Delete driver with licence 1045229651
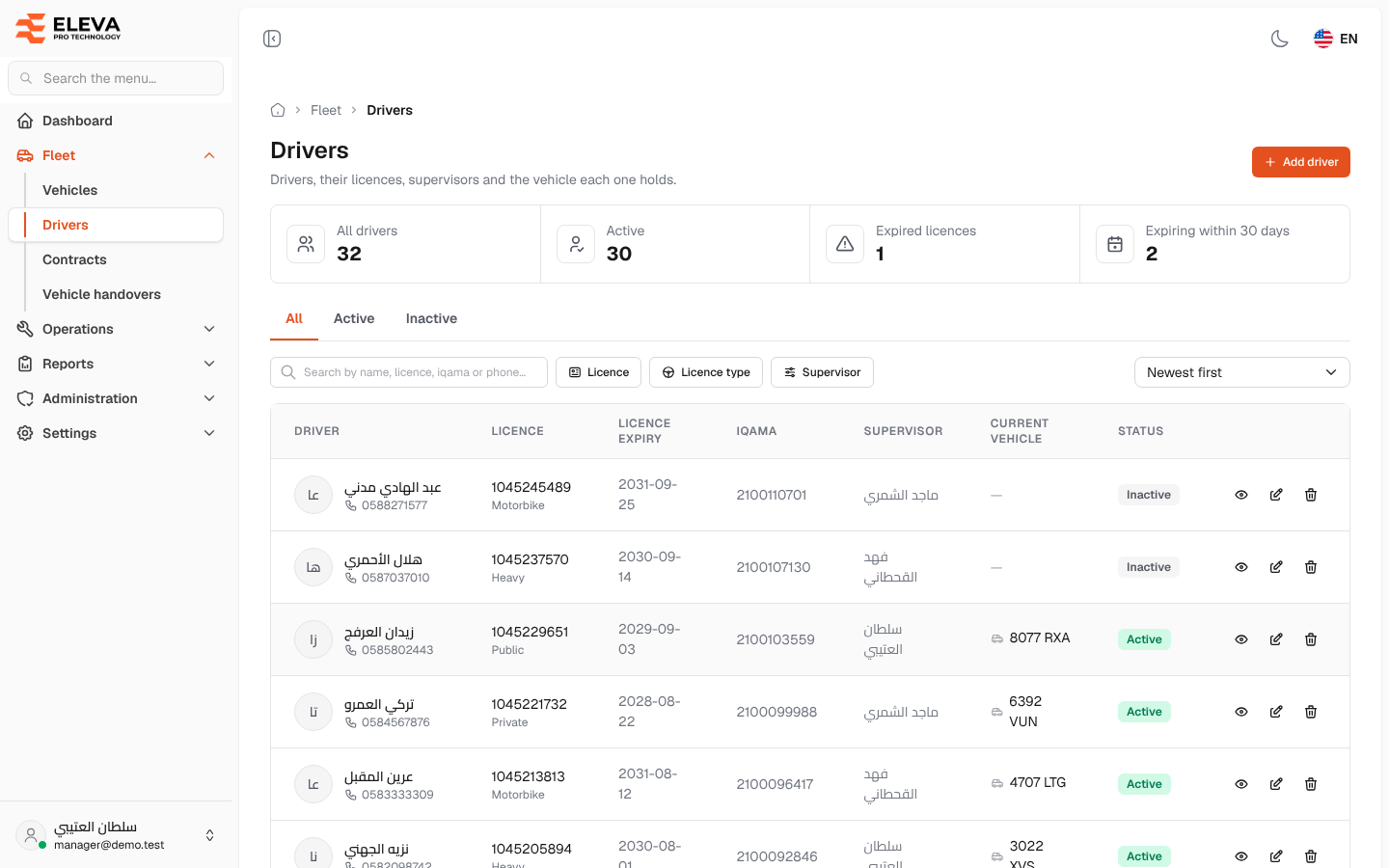This screenshot has height=868, width=1389. coord(1311,639)
